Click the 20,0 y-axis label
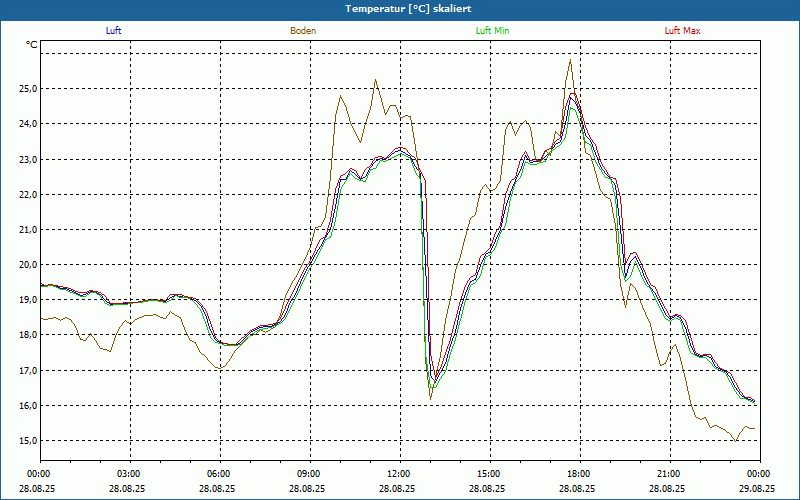Screen dimensions: 800x500 (26, 265)
